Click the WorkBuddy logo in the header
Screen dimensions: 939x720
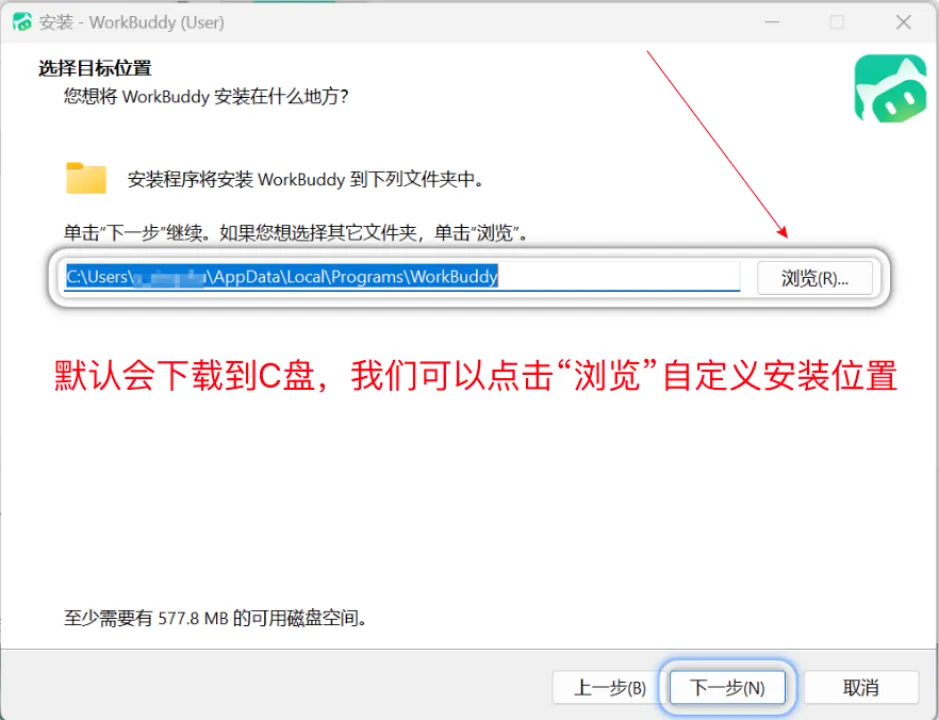click(x=890, y=89)
